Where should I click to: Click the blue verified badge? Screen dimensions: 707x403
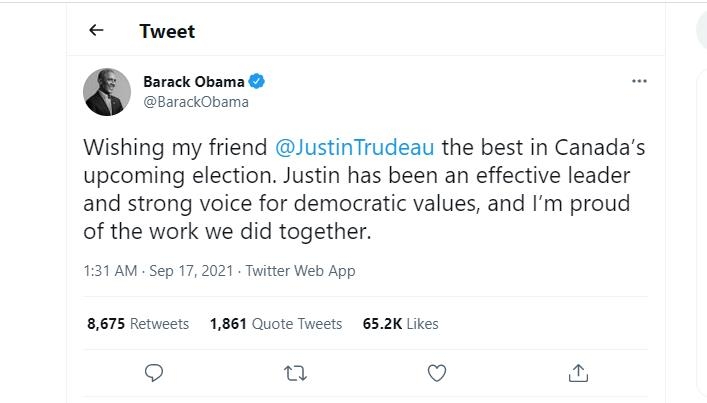tap(257, 81)
